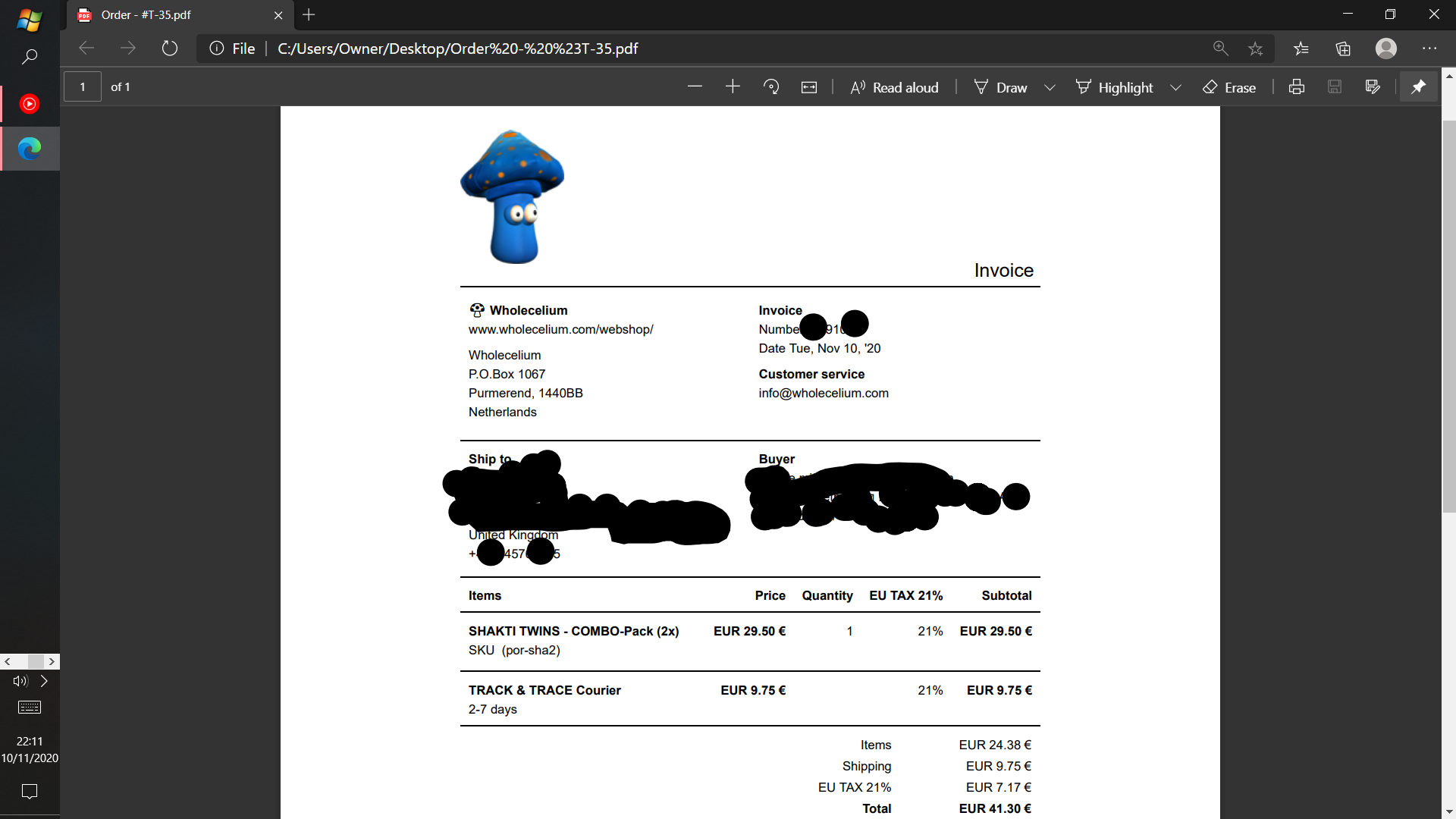
Task: Add this page to favorites
Action: click(x=1256, y=49)
